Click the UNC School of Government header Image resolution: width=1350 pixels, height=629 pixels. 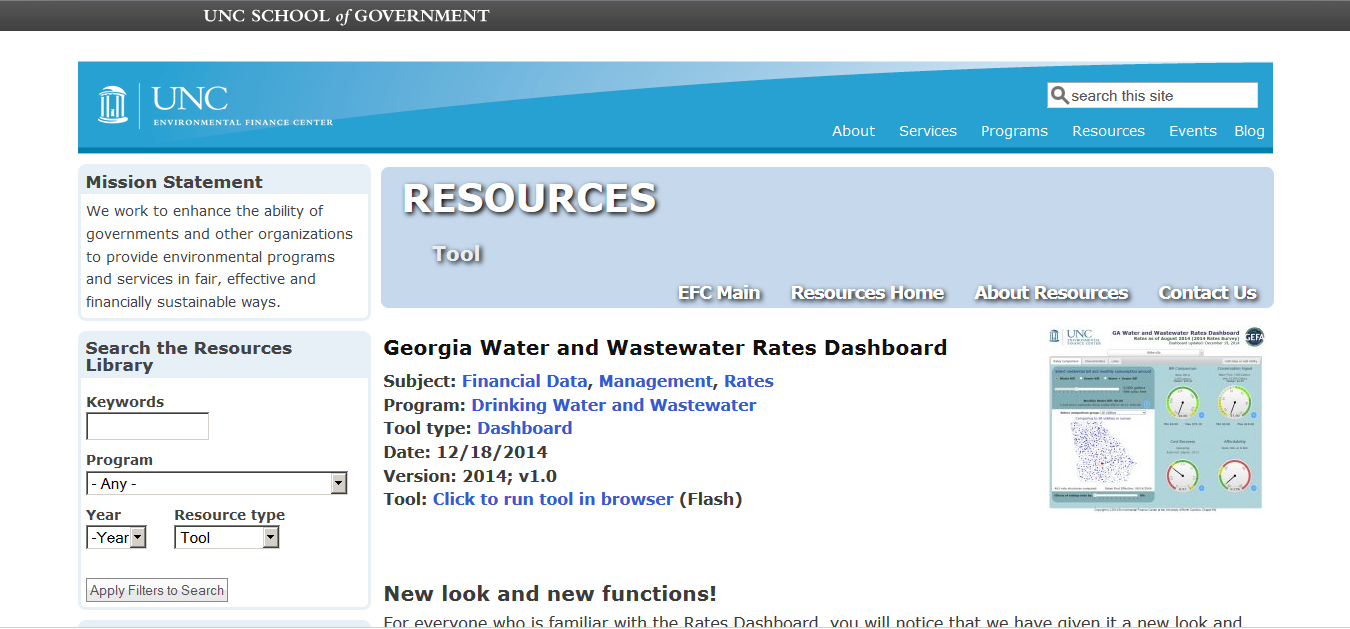point(347,16)
